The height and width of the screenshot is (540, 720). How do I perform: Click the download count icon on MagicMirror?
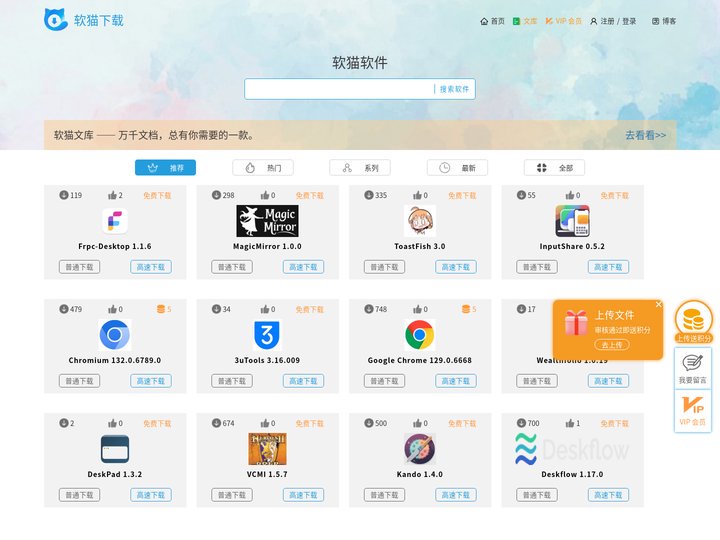[216, 195]
